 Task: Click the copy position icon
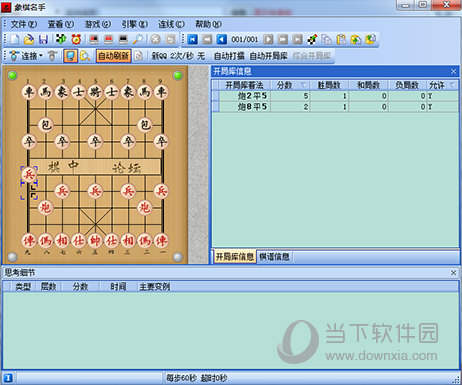pos(327,39)
